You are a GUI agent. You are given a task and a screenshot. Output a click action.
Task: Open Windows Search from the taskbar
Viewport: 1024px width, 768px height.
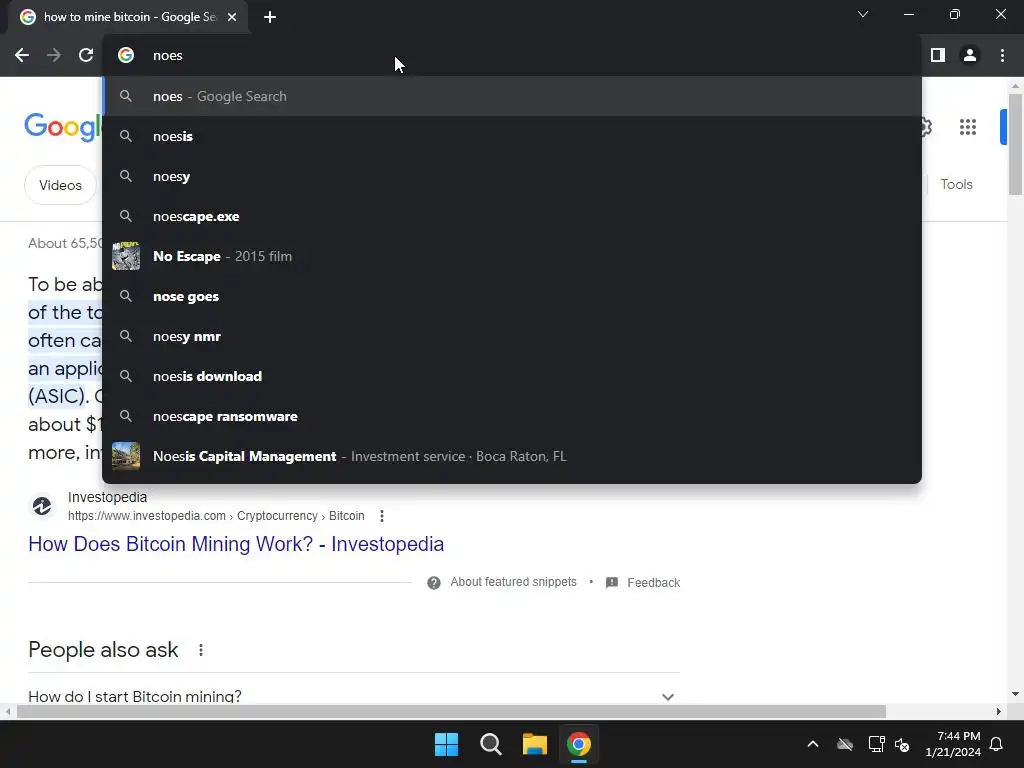click(x=490, y=744)
